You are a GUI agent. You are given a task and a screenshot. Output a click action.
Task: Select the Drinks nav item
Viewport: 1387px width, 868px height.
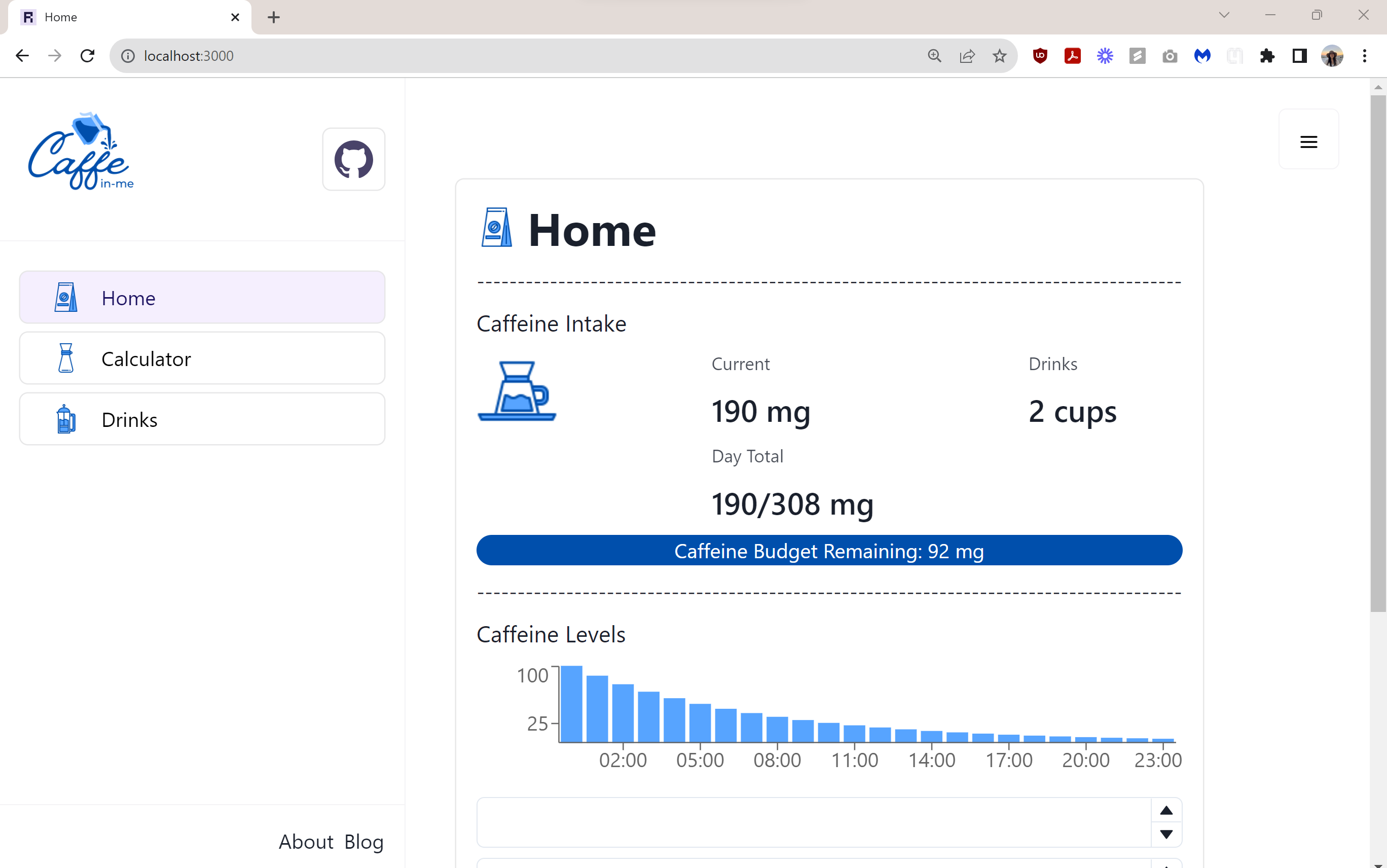(202, 419)
